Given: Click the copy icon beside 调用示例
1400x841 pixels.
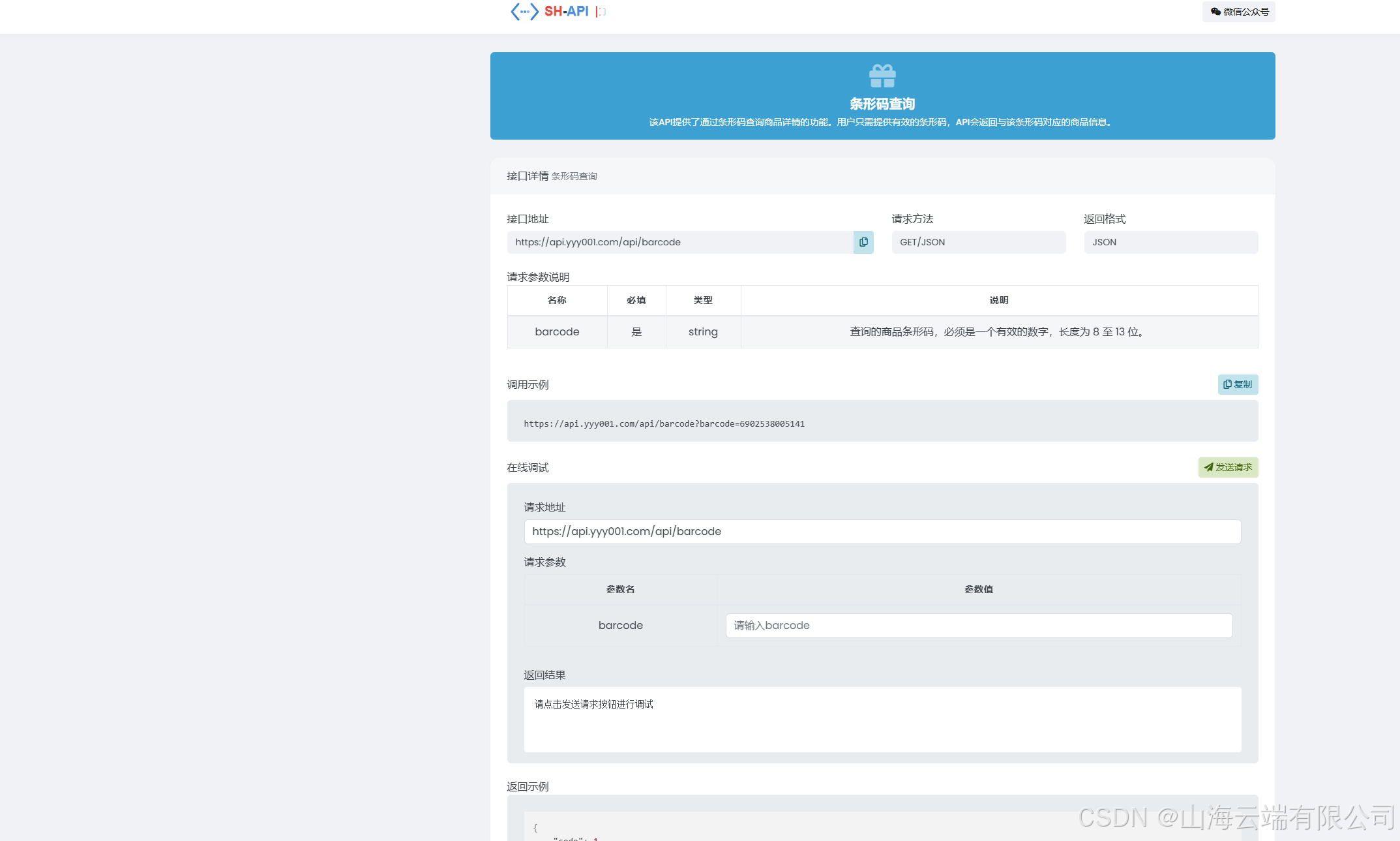Looking at the screenshot, I should (x=1227, y=384).
